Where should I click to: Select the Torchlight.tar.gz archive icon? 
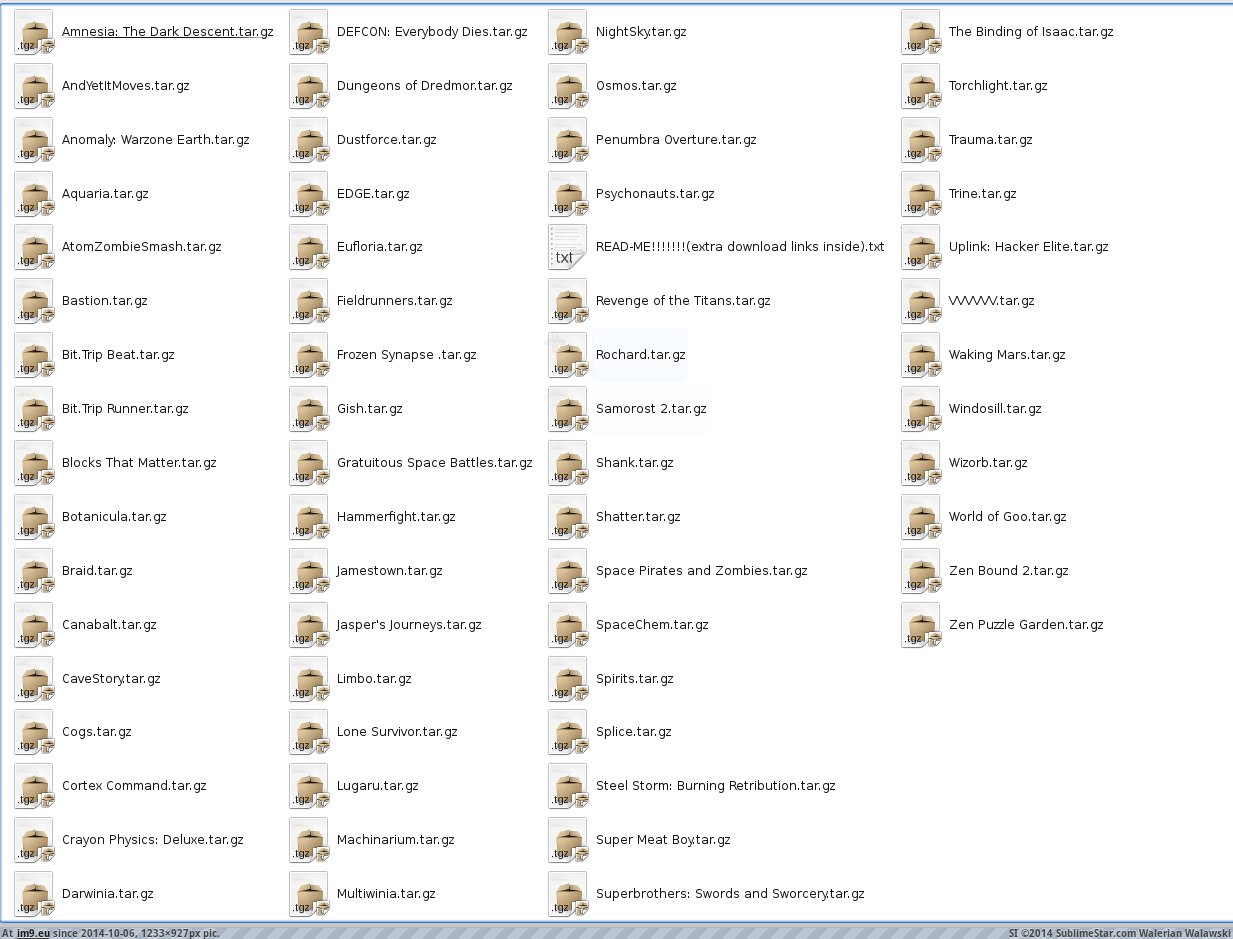tap(920, 86)
